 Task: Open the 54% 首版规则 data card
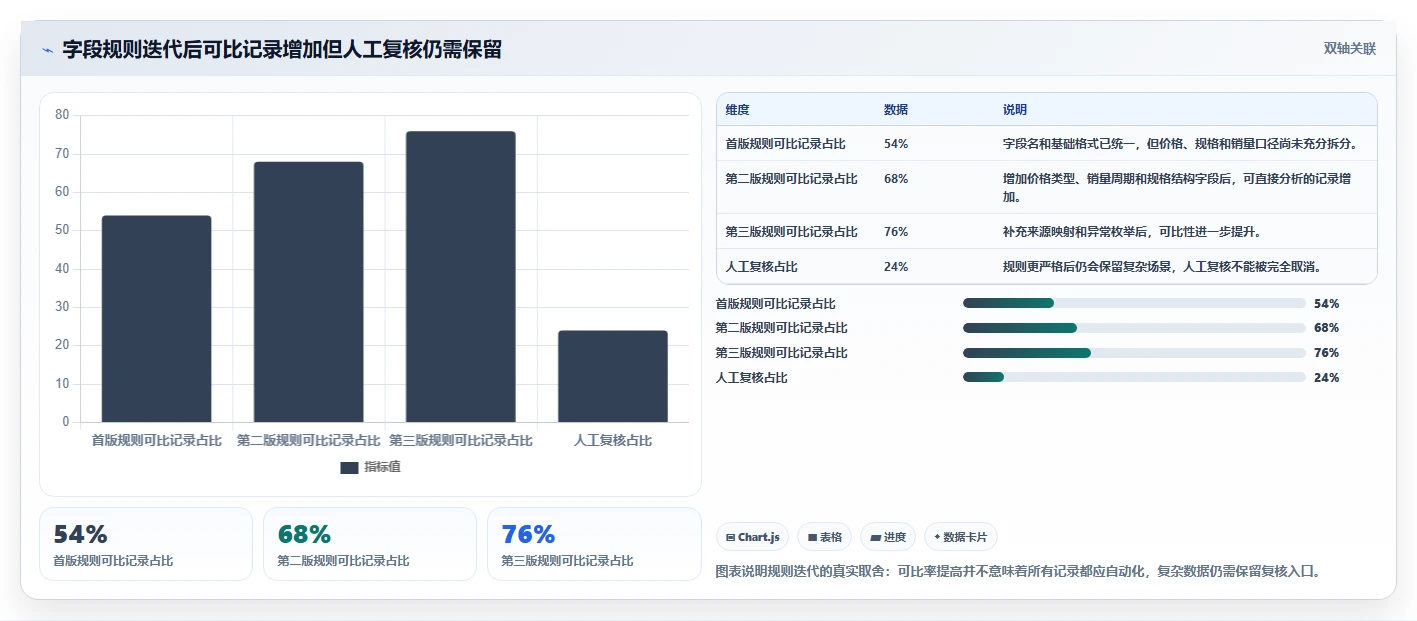click(x=146, y=544)
